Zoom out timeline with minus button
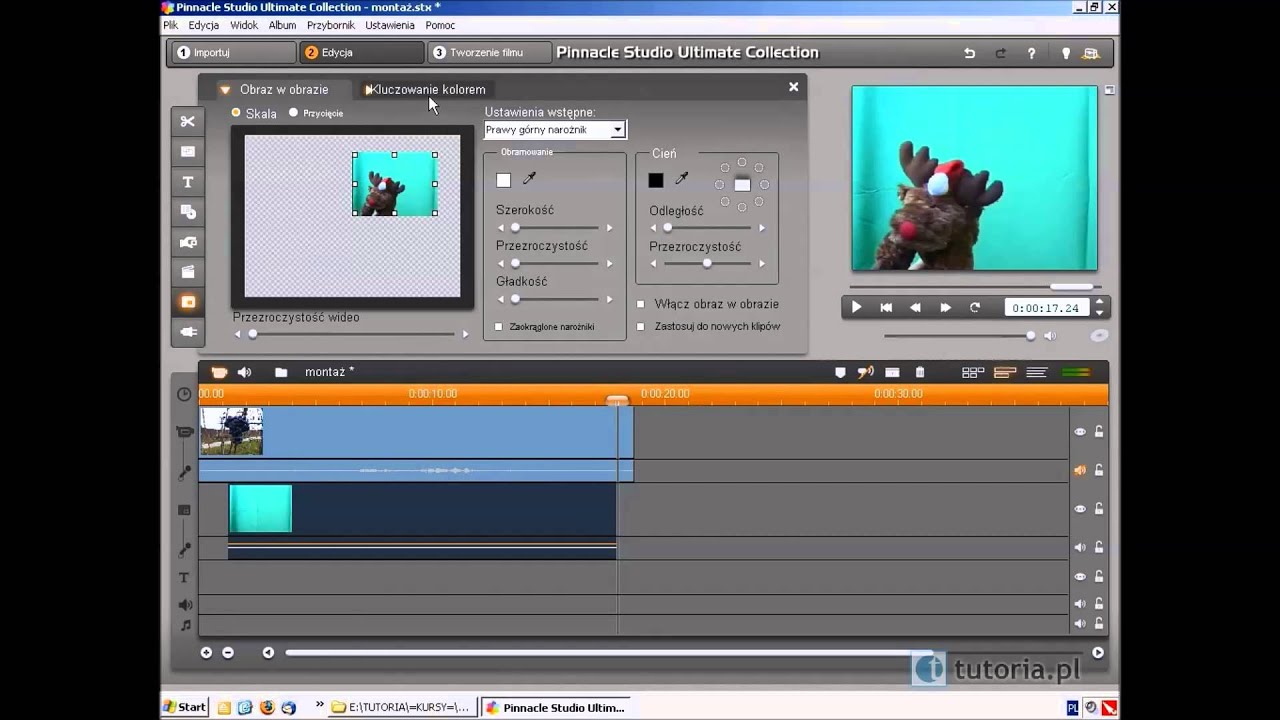Screen dimensions: 1280x720 click(x=228, y=652)
